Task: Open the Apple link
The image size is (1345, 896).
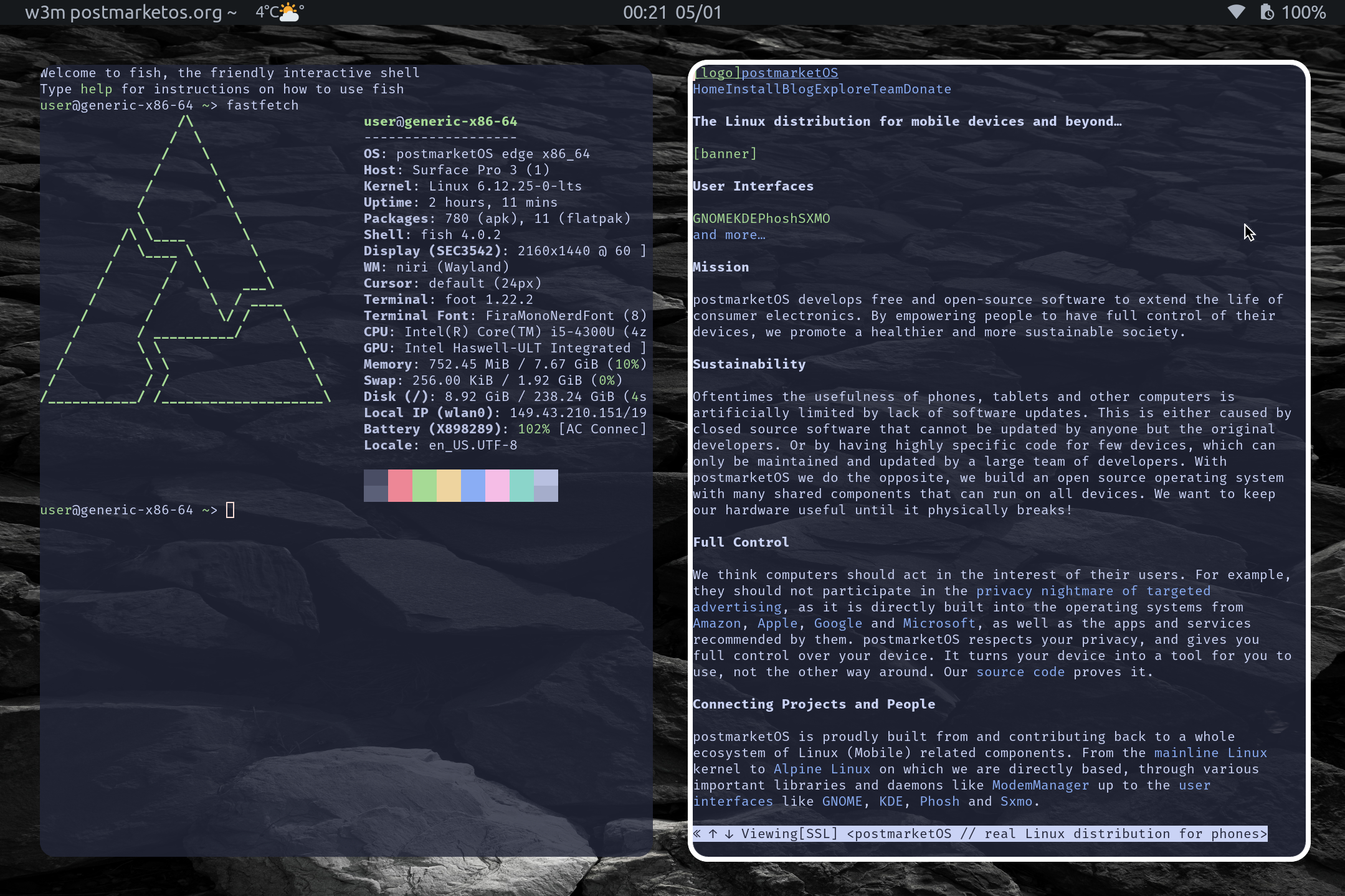Action: [x=777, y=623]
